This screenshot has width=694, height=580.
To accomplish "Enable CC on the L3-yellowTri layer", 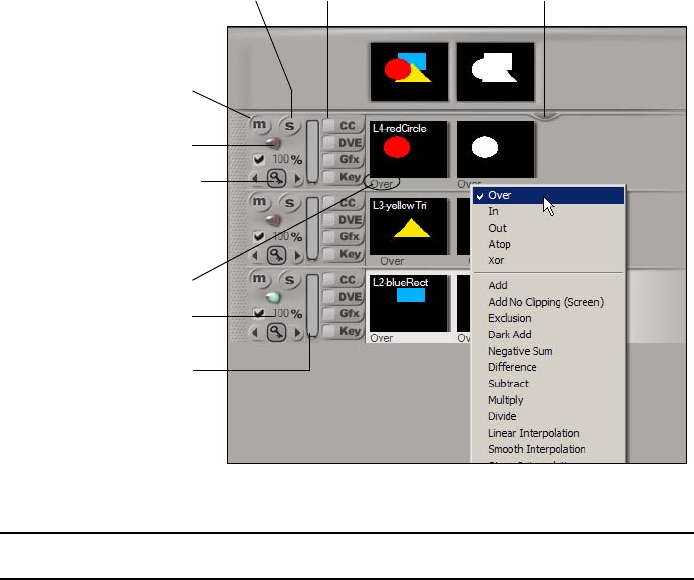I will [328, 203].
